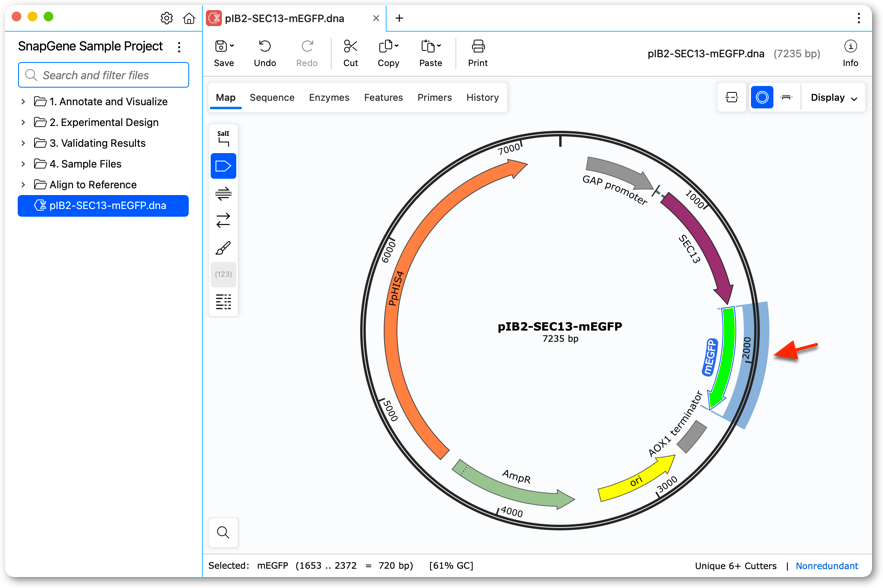883x588 pixels.
Task: Open the Display dropdown menu
Action: tap(834, 97)
